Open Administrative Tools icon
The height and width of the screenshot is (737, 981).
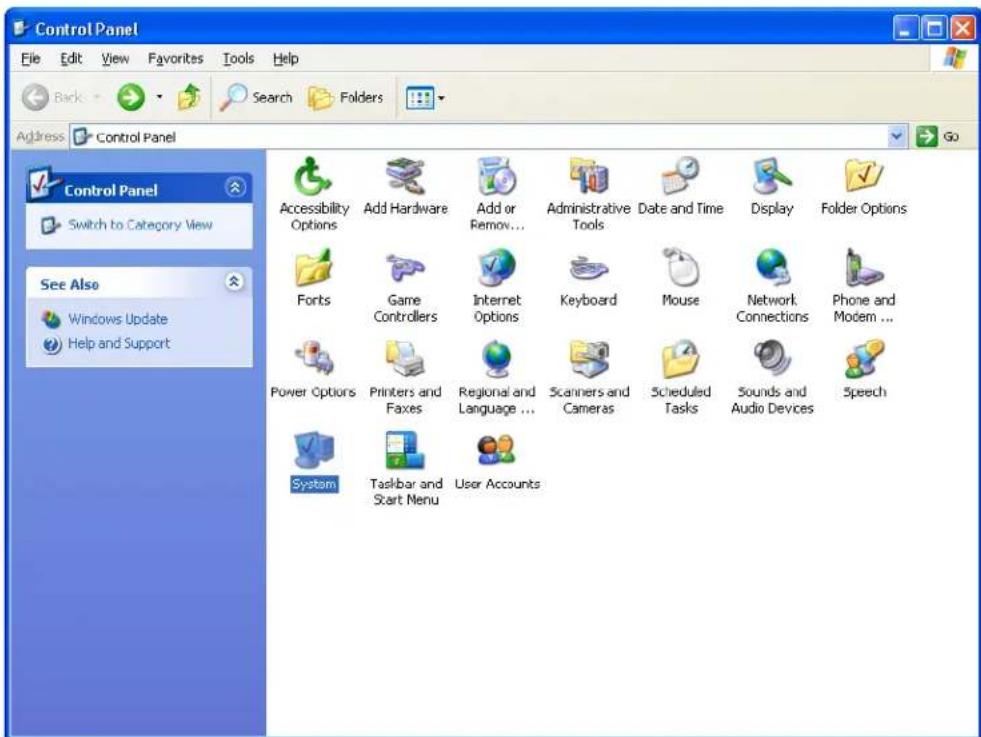click(588, 176)
